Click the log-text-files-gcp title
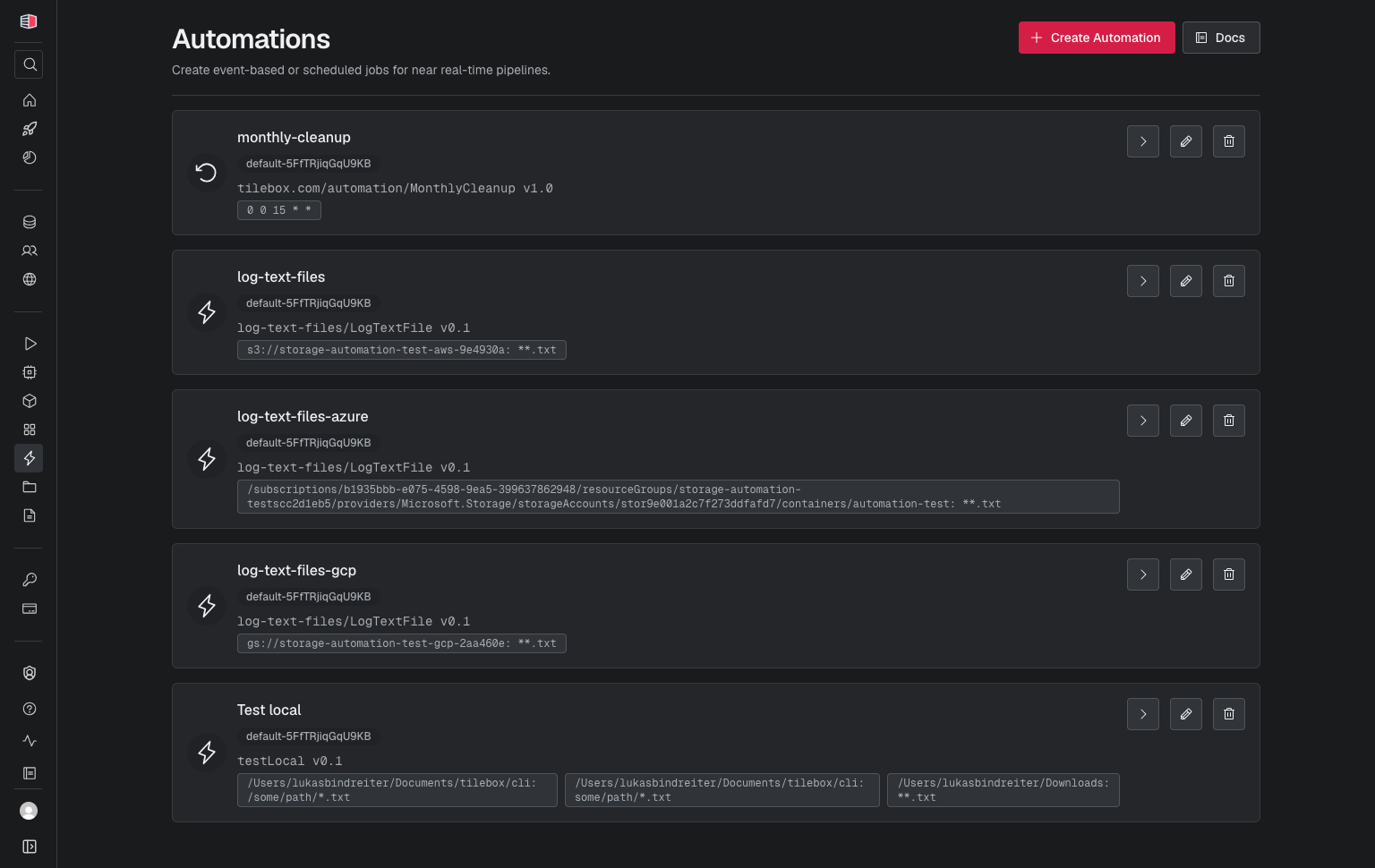This screenshot has width=1375, height=868. [x=296, y=570]
